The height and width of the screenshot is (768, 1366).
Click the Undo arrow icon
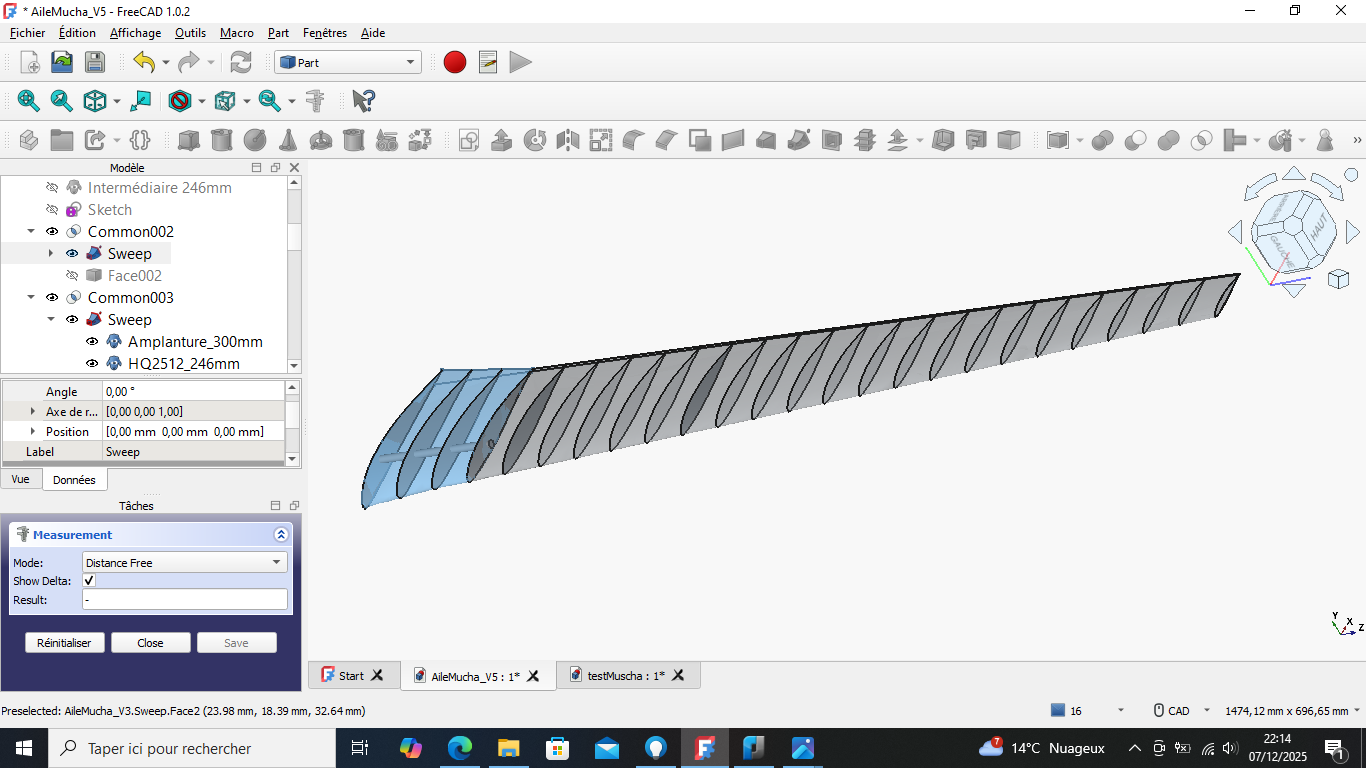pos(144,62)
